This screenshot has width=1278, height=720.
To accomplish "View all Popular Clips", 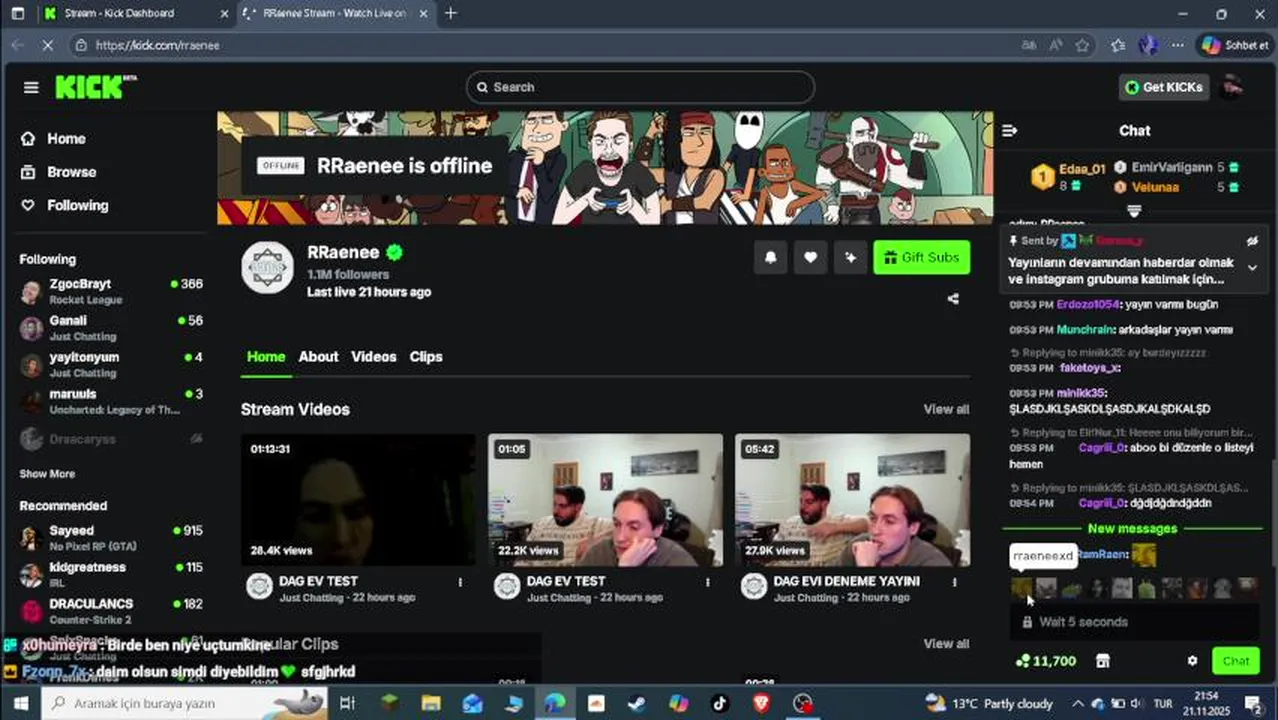I will 946,644.
